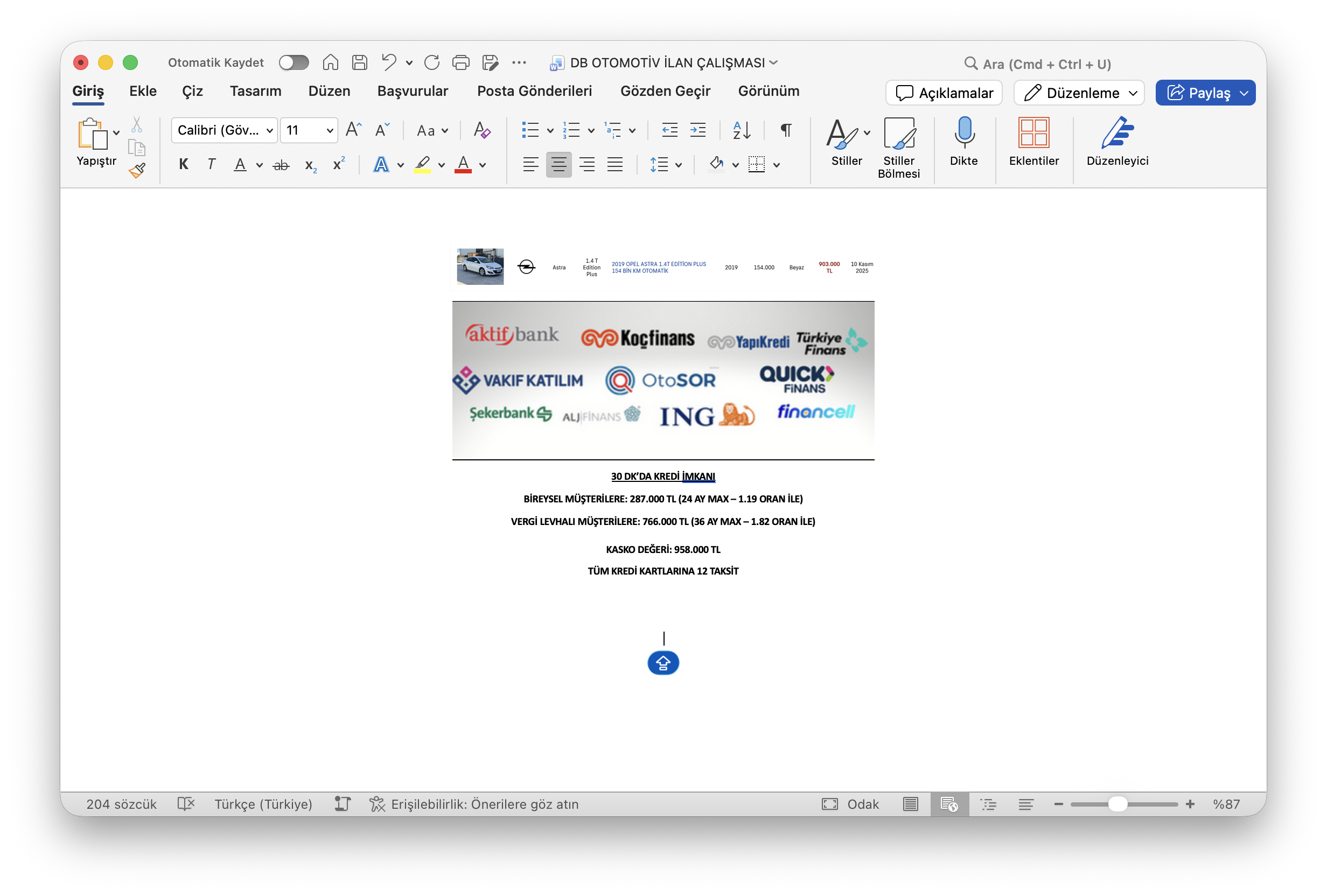Adjust the zoom slider handle

point(1118,804)
